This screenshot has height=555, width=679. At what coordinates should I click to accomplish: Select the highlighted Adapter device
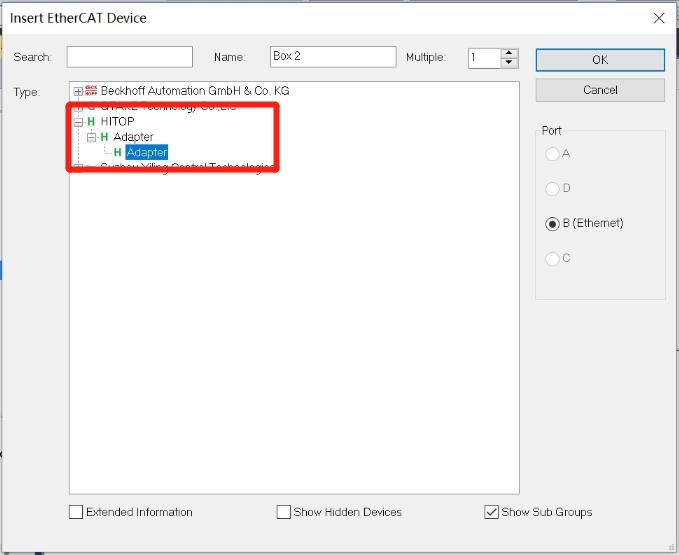pyautogui.click(x=147, y=152)
